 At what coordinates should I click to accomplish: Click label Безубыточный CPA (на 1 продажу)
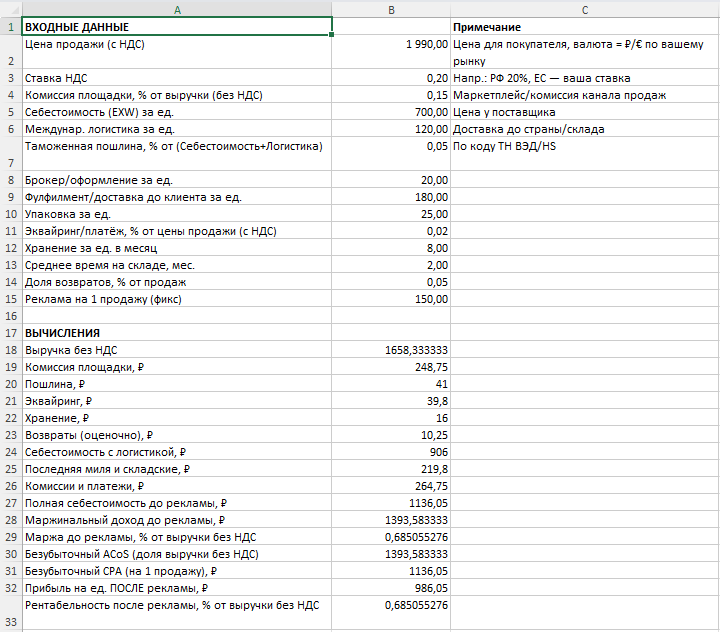pos(121,571)
